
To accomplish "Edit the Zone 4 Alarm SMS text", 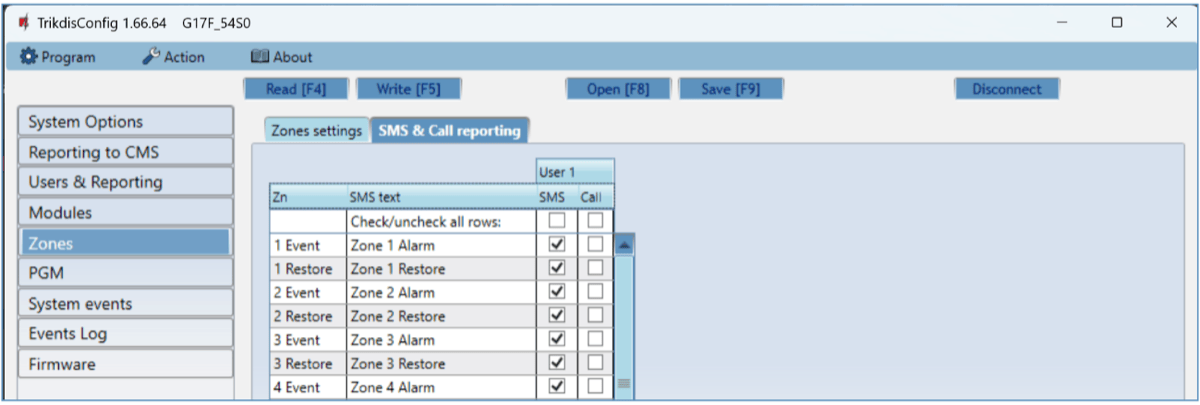I will tap(440, 387).
